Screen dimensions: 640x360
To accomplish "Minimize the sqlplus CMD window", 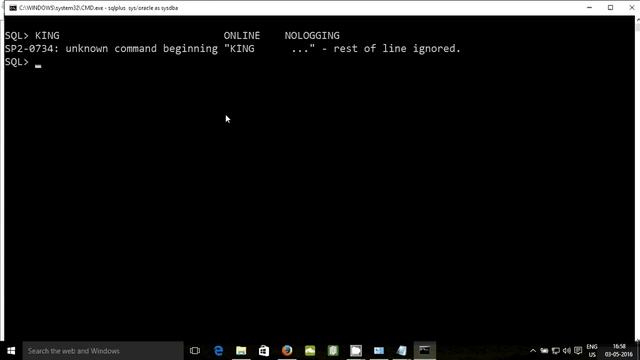I will pyautogui.click(x=589, y=8).
